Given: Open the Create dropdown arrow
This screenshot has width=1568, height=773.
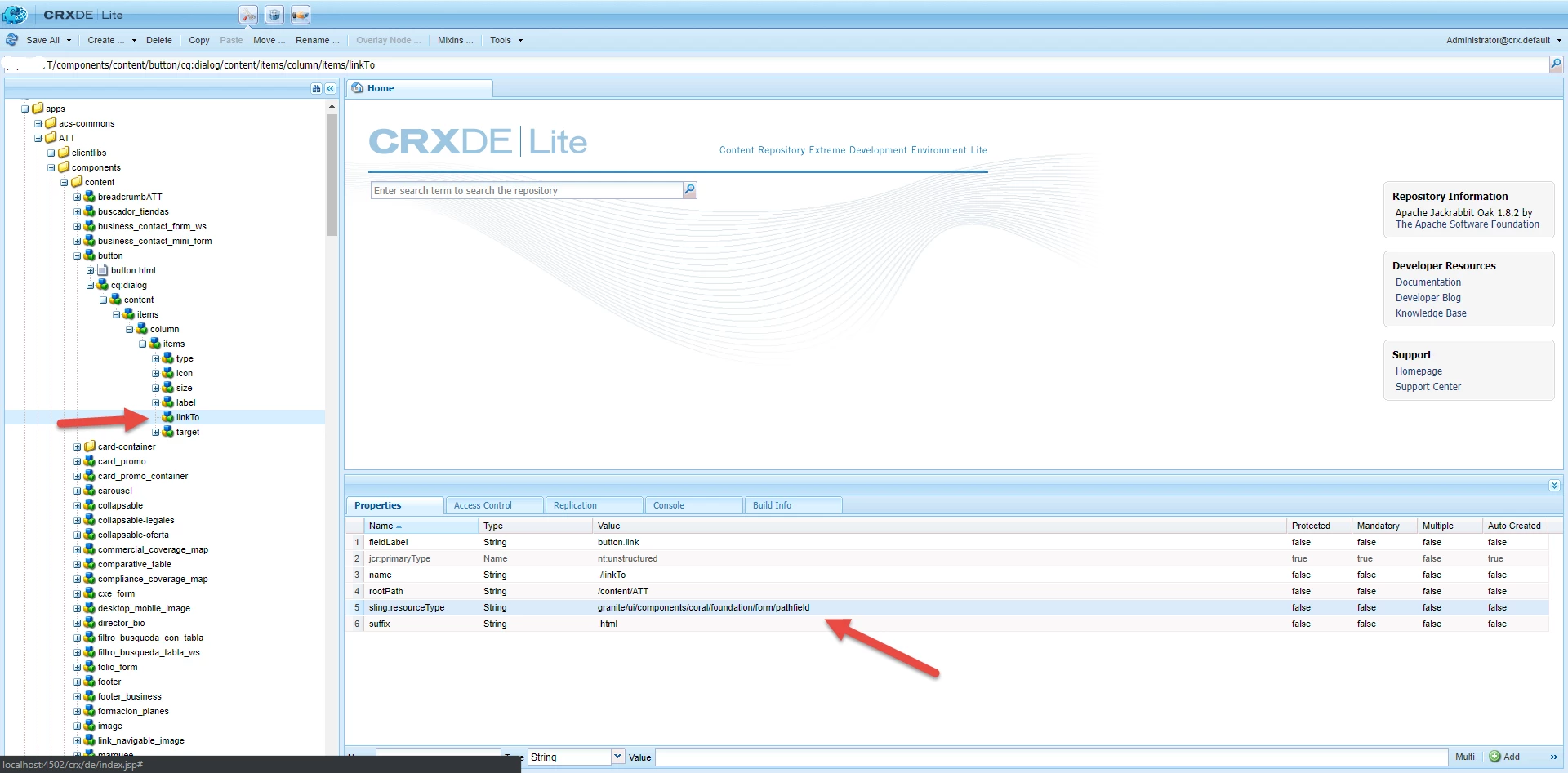Looking at the screenshot, I should point(133,40).
